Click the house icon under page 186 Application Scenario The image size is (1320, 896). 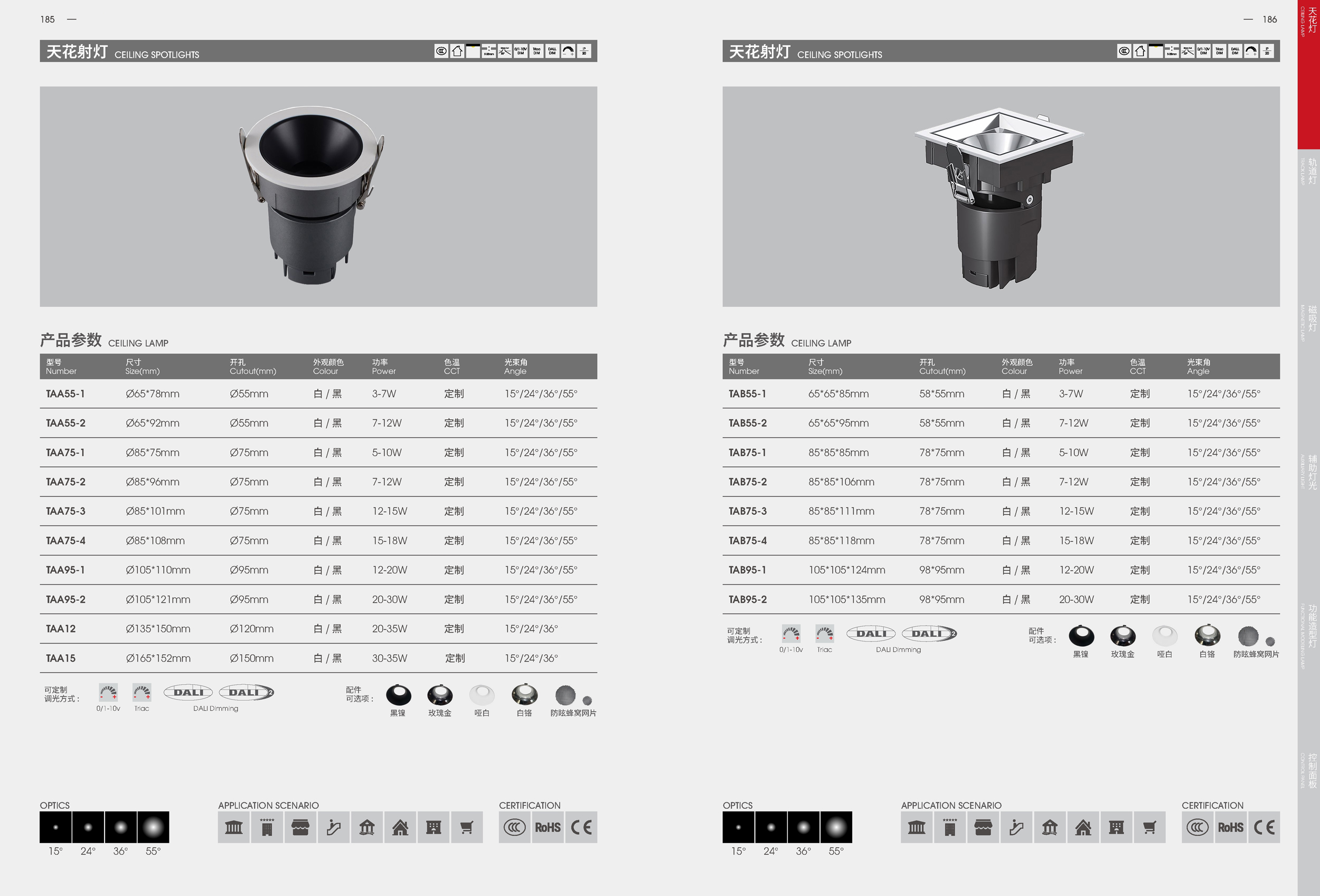(1082, 827)
